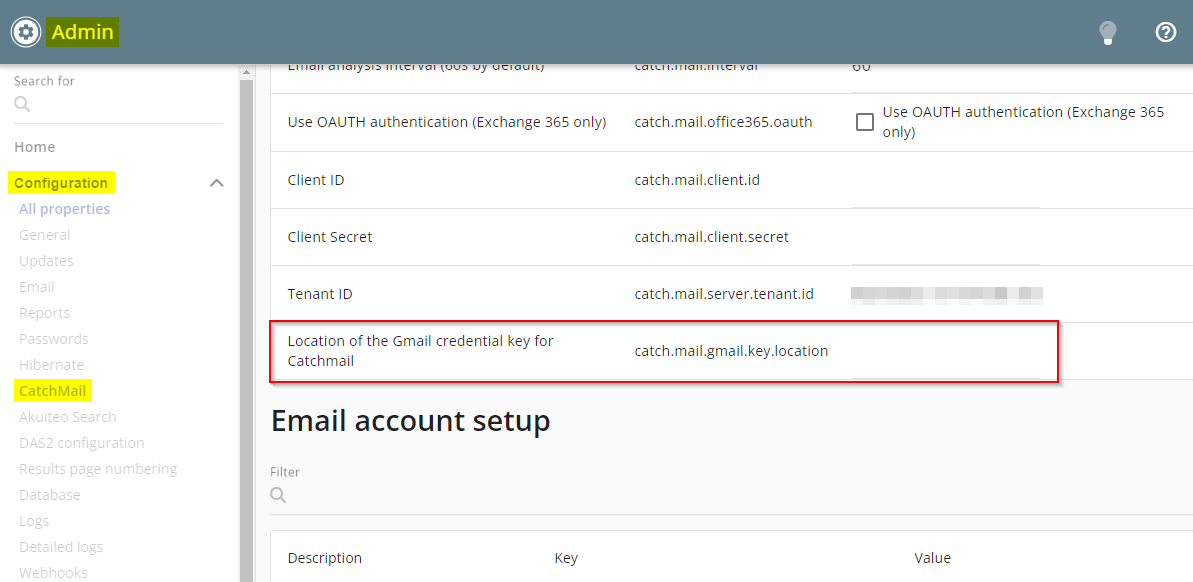Open the Home menu item
Viewport: 1193px width, 582px height.
coord(35,147)
